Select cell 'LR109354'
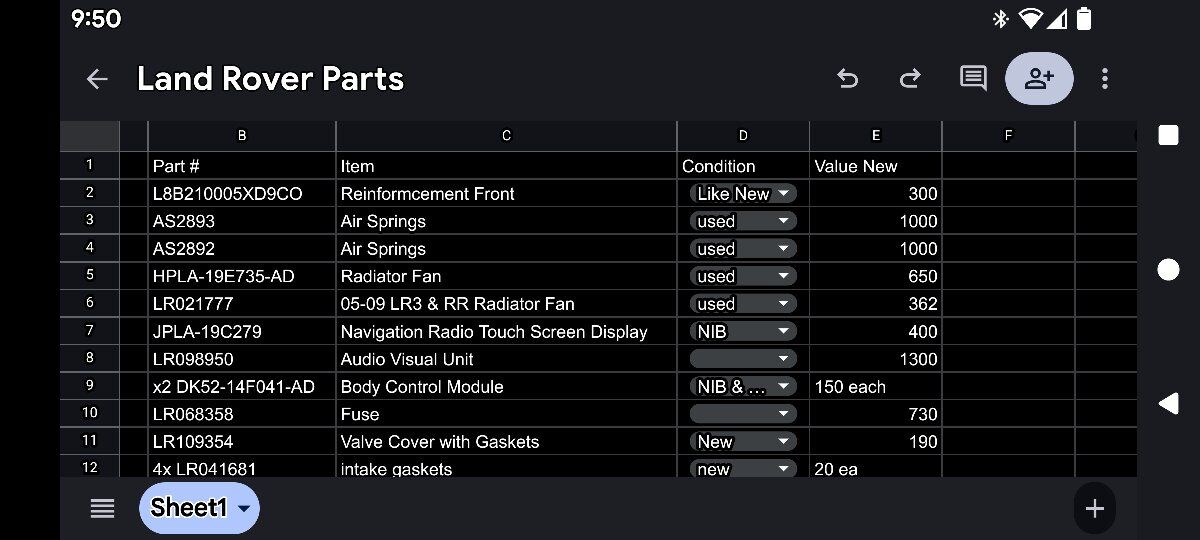Screen dimensions: 1200x540 [242, 441]
